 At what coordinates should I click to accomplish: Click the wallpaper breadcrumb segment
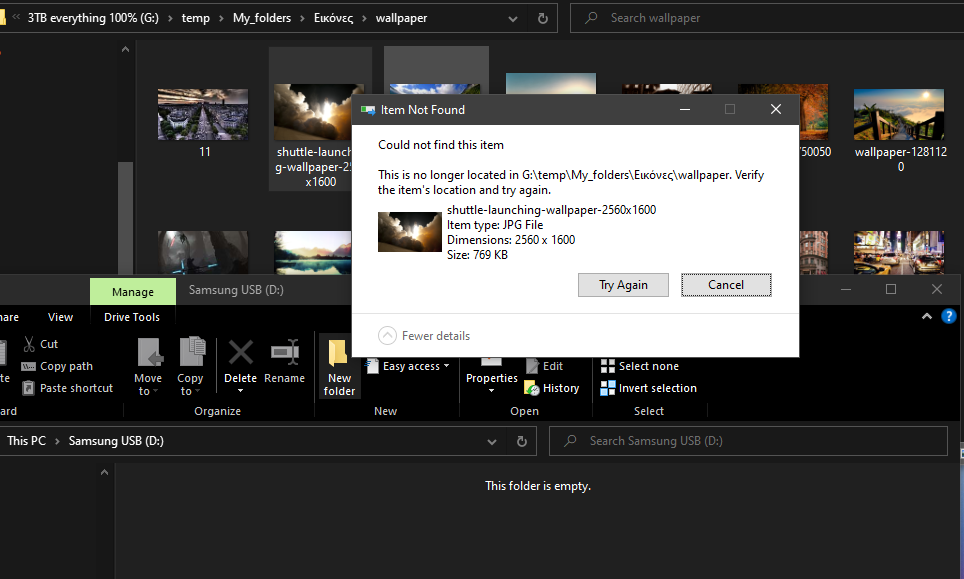coord(401,18)
